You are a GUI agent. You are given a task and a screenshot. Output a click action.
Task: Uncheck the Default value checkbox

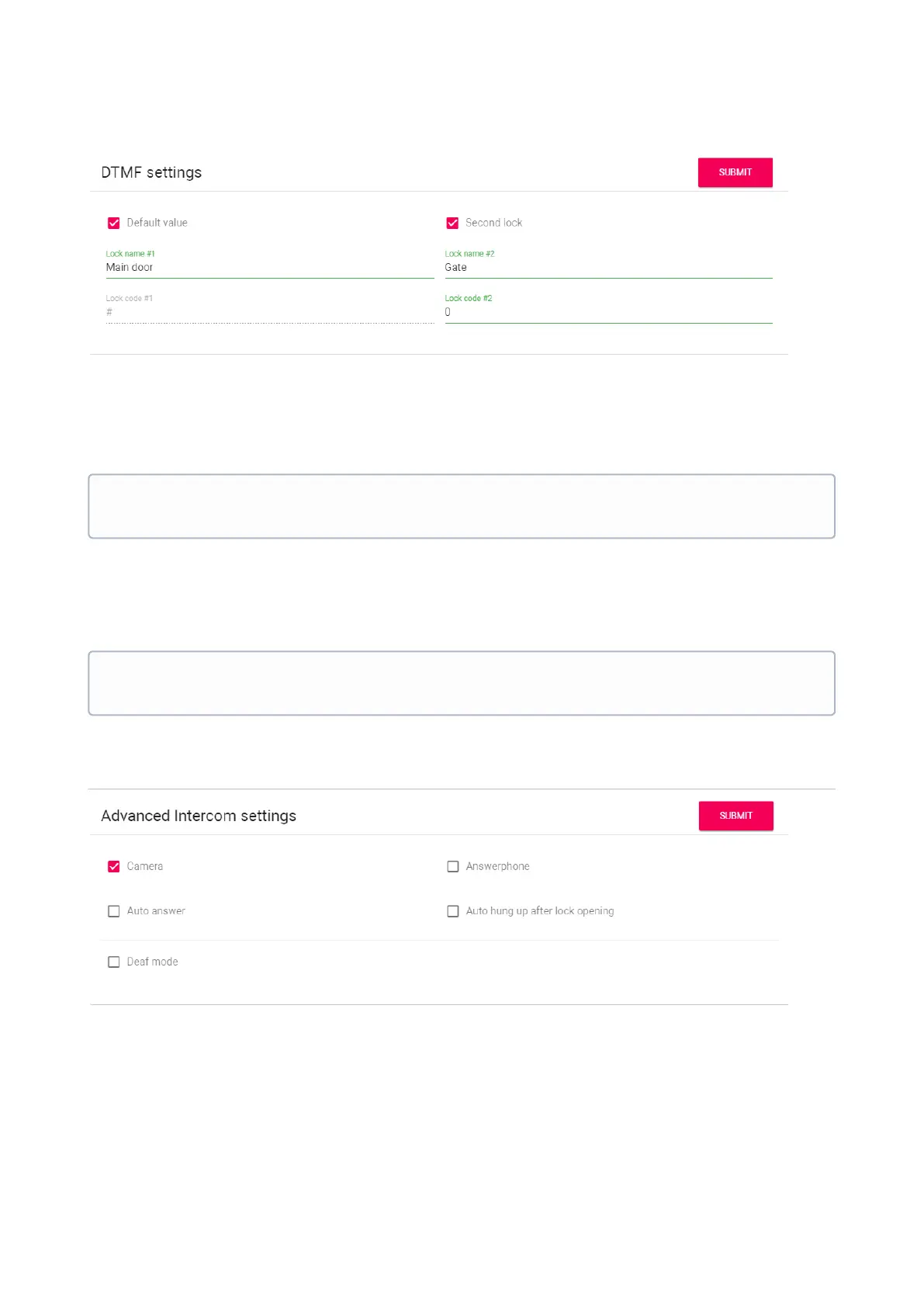tap(114, 224)
